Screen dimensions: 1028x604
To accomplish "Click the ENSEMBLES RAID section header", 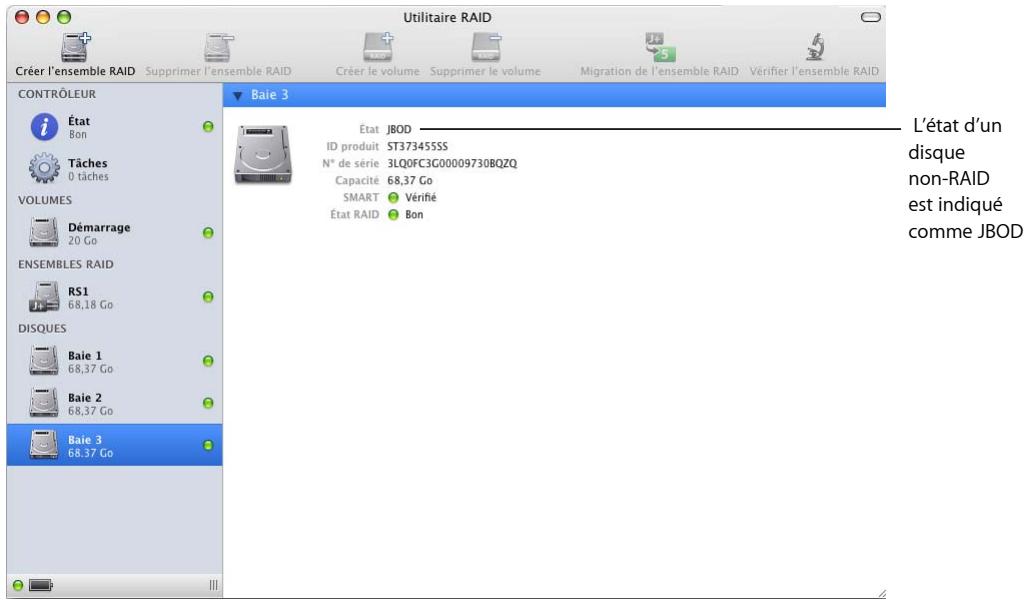I will pyautogui.click(x=66, y=264).
